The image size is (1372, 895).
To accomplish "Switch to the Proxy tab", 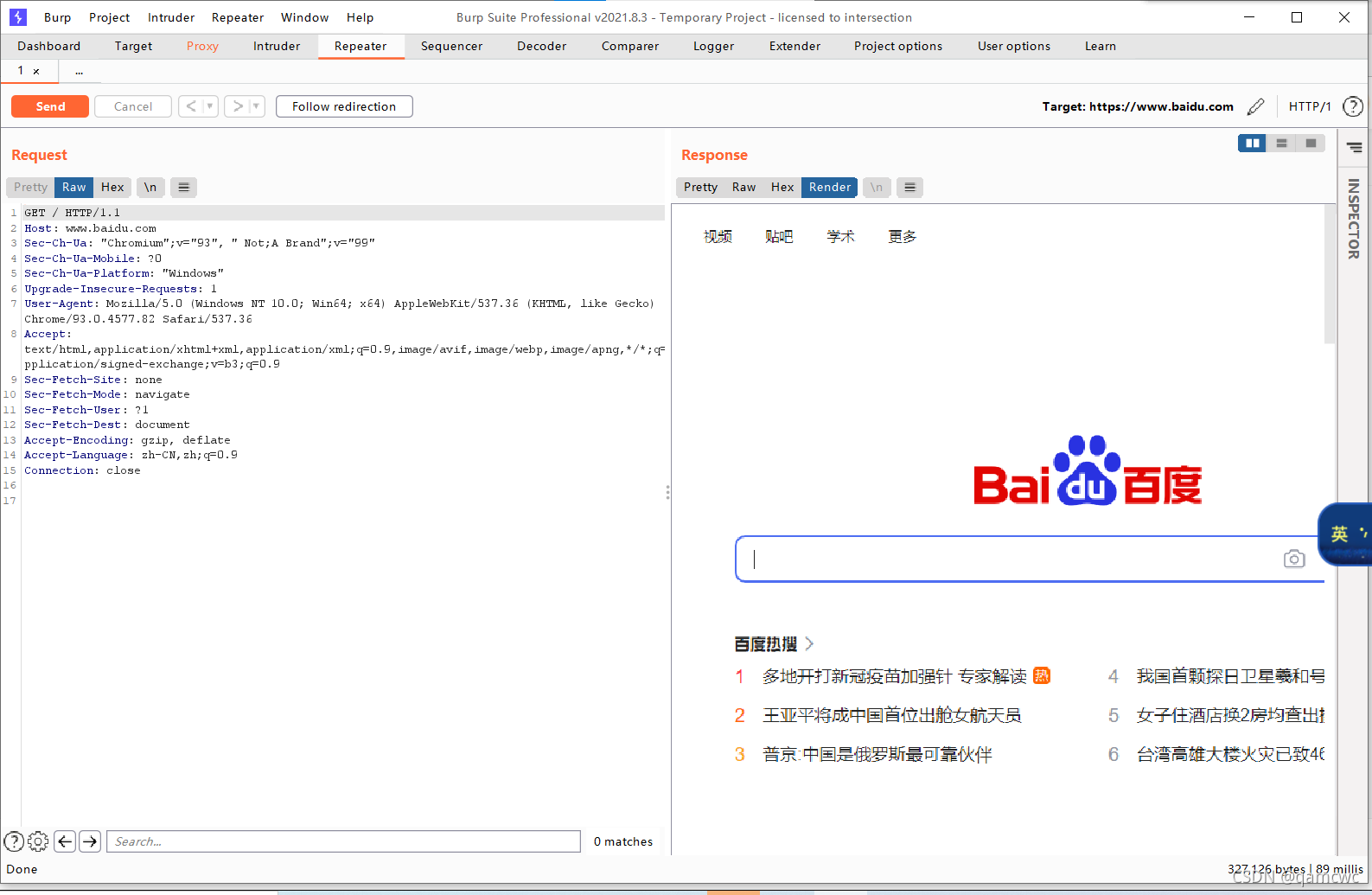I will pos(202,46).
